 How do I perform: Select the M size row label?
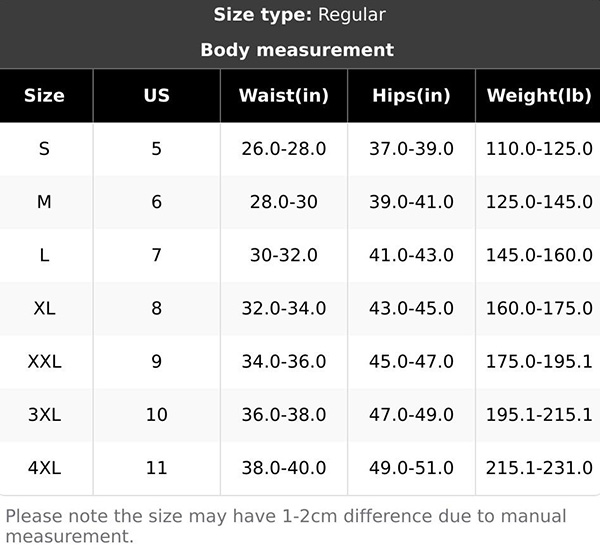44,202
